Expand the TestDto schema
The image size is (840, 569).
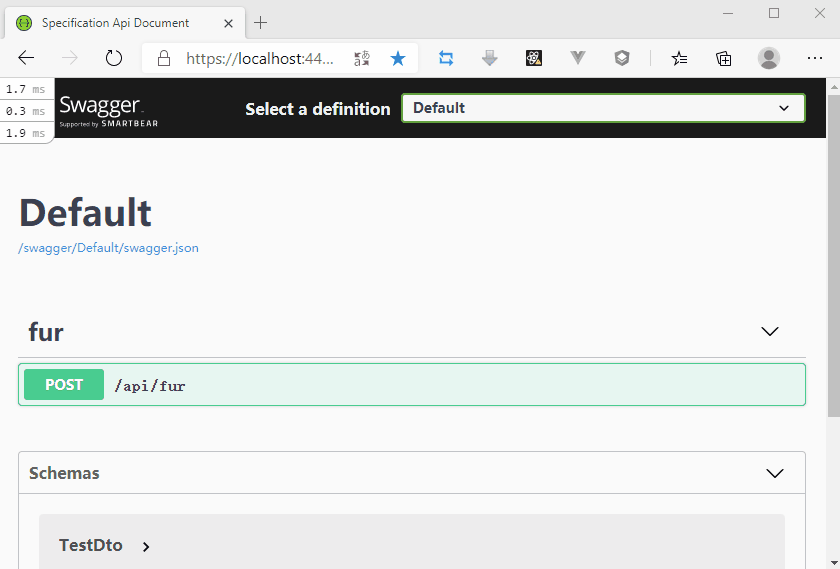tap(146, 546)
